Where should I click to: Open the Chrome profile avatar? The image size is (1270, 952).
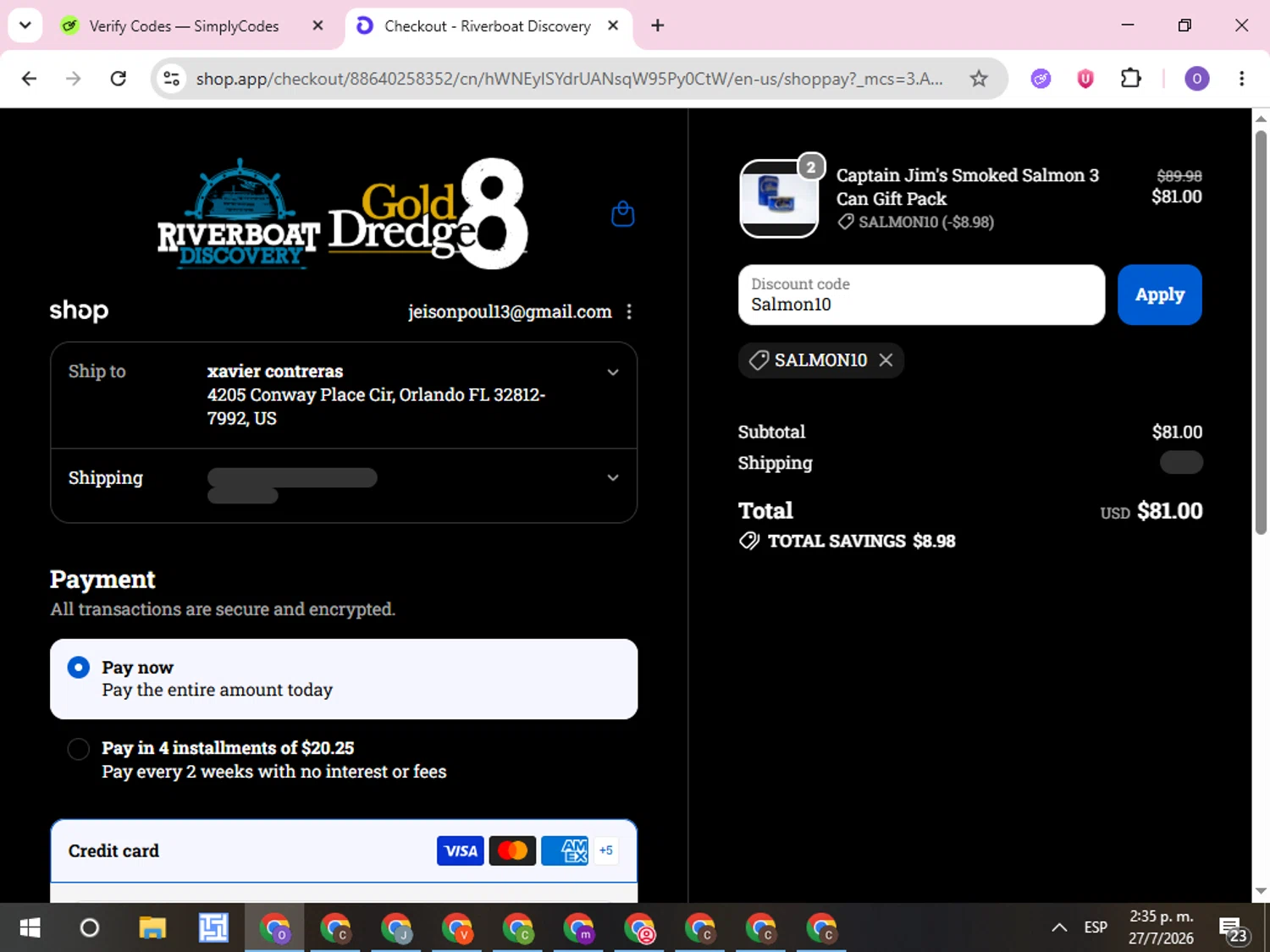1196,79
